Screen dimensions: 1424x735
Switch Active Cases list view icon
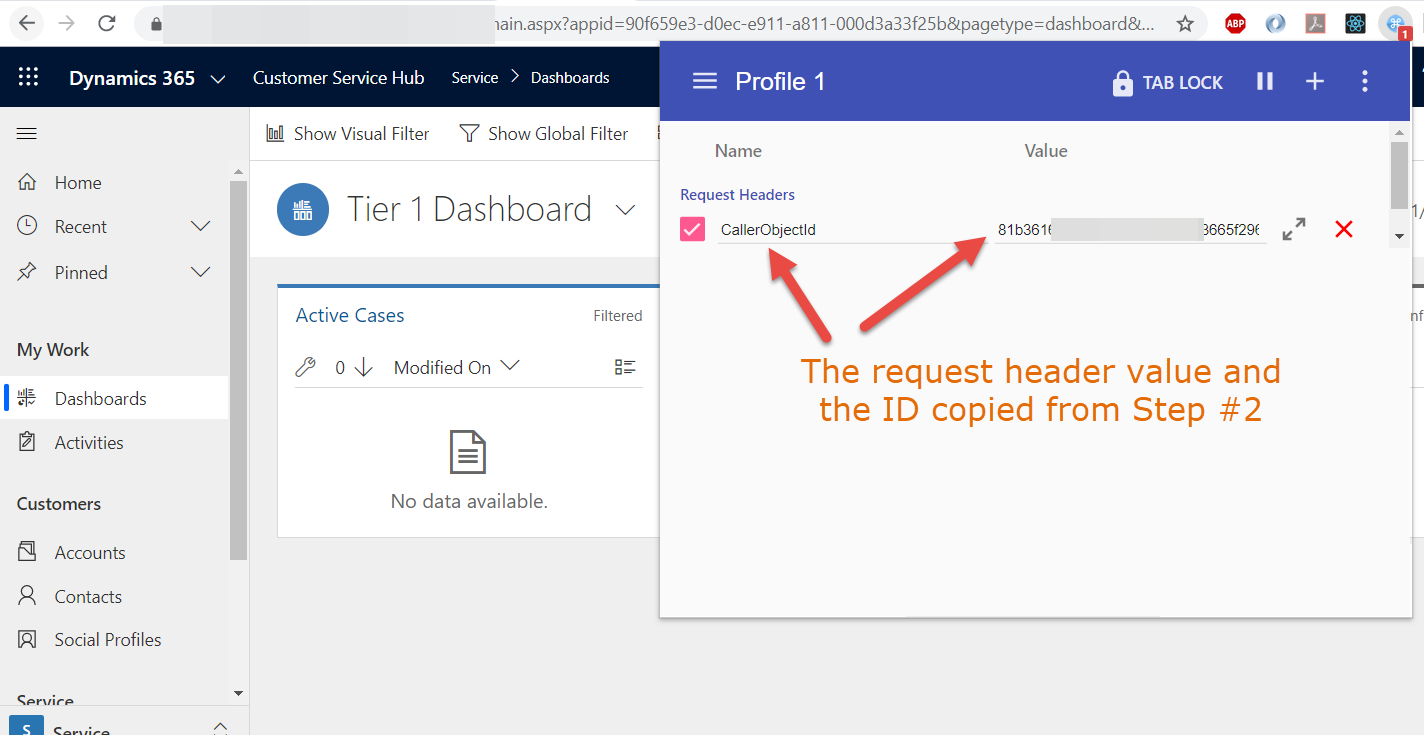[x=625, y=367]
